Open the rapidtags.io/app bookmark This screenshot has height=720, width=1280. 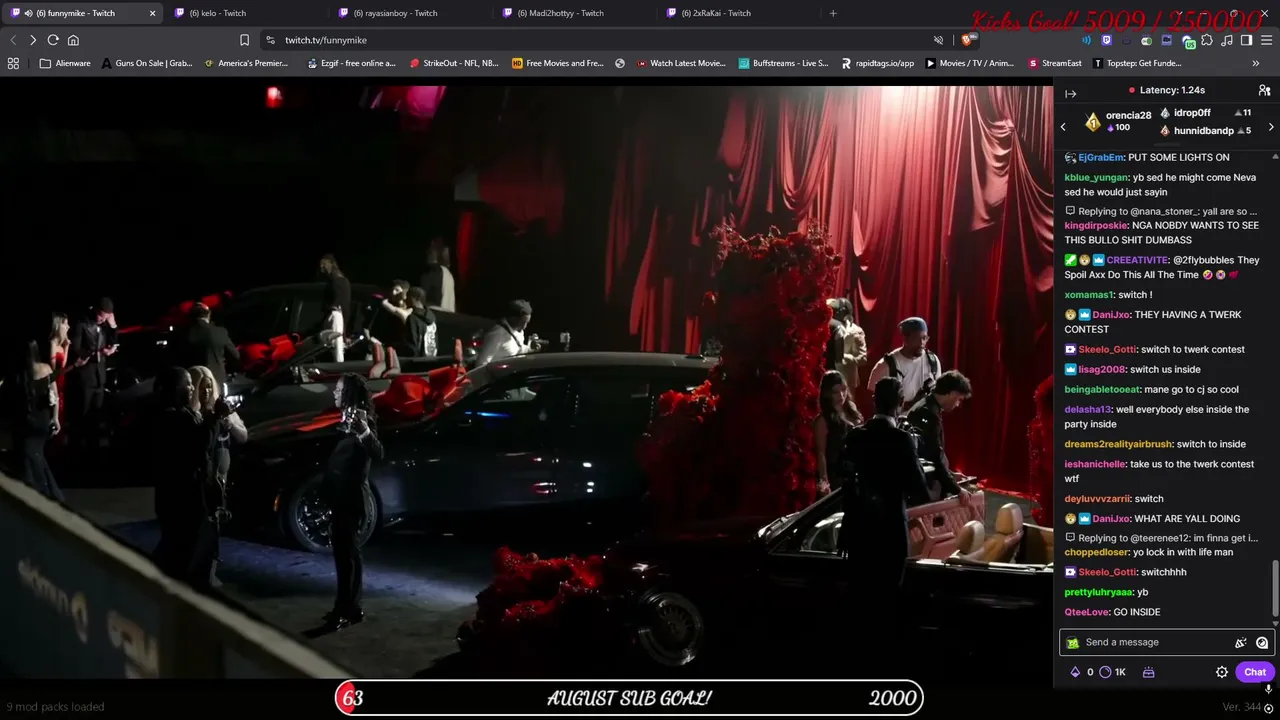878,63
